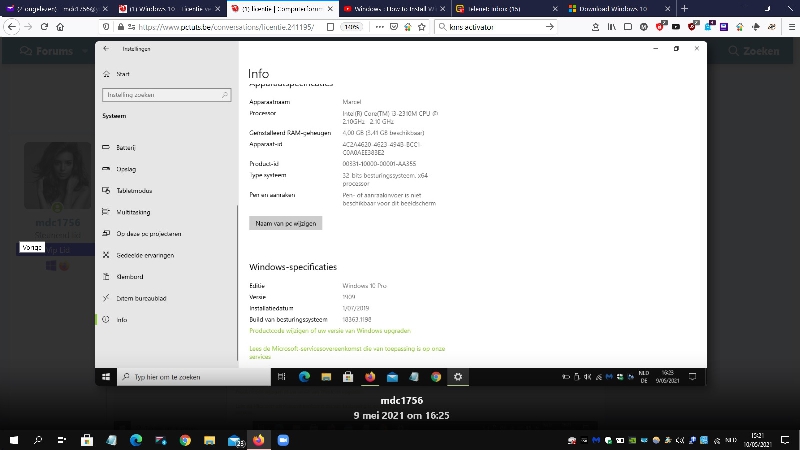
Task: Open new browser tab with plus
Action: pyautogui.click(x=684, y=8)
